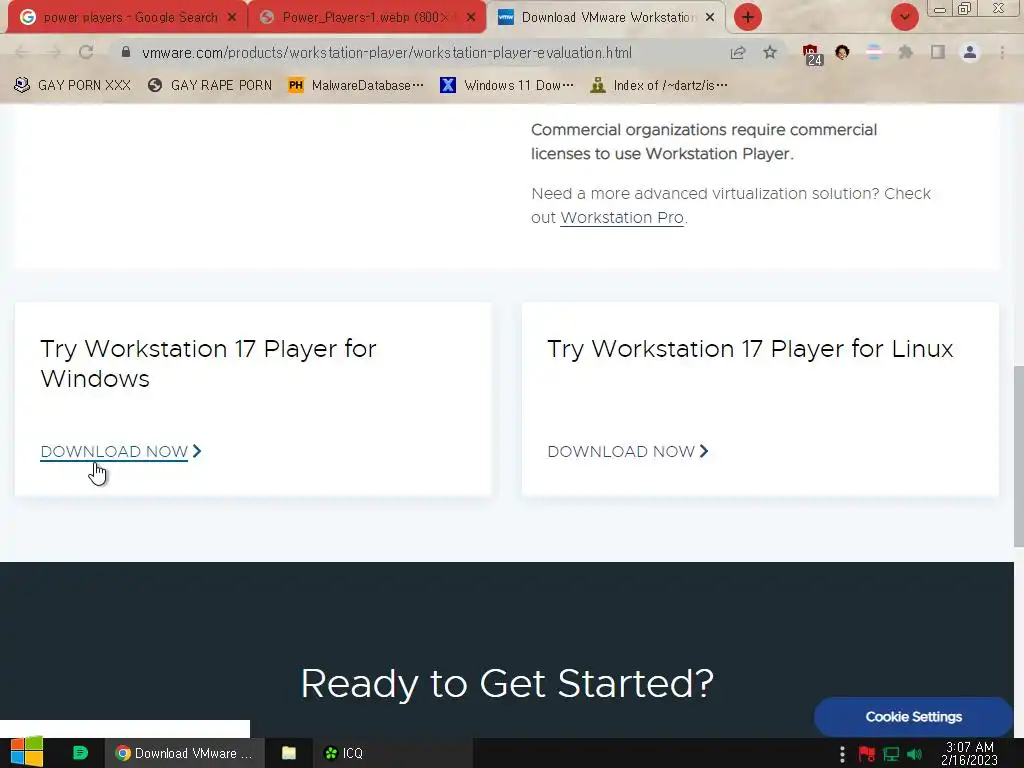Share this page using the share icon
Image resolution: width=1024 pixels, height=768 pixels.
738,53
